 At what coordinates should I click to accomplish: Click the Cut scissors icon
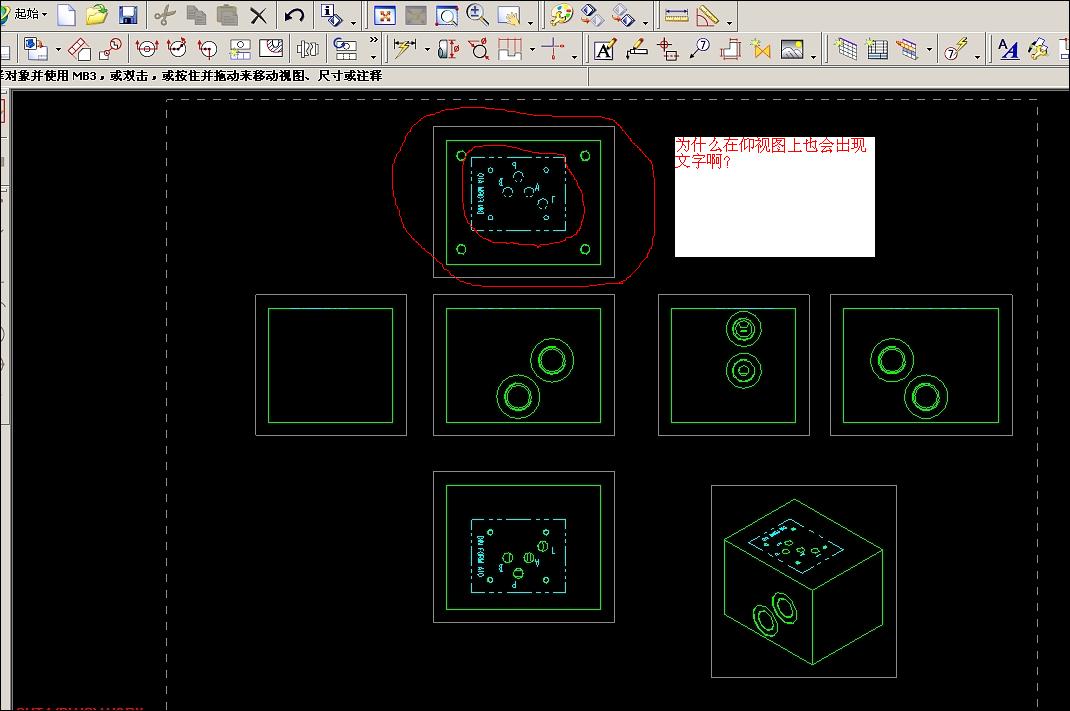pos(164,14)
